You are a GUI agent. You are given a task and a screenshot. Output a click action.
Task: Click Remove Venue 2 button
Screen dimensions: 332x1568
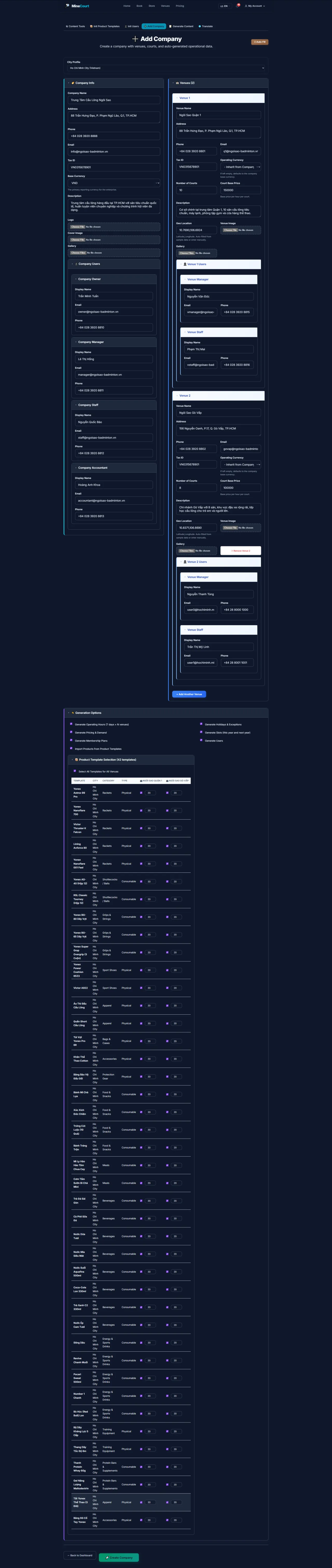pos(241,551)
